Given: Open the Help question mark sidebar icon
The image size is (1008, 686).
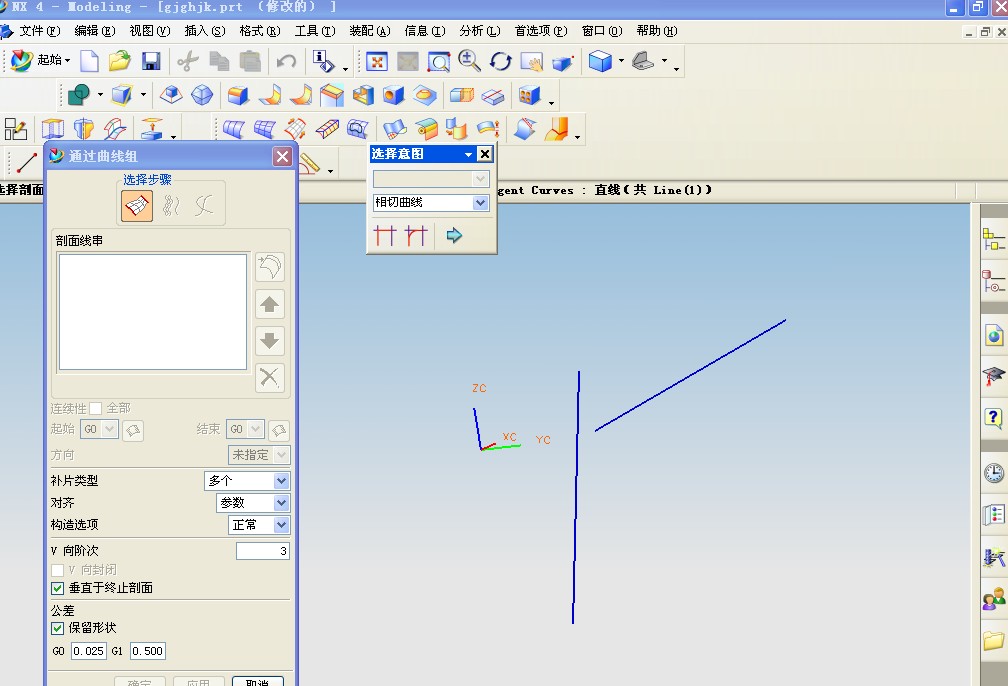Looking at the screenshot, I should (994, 419).
